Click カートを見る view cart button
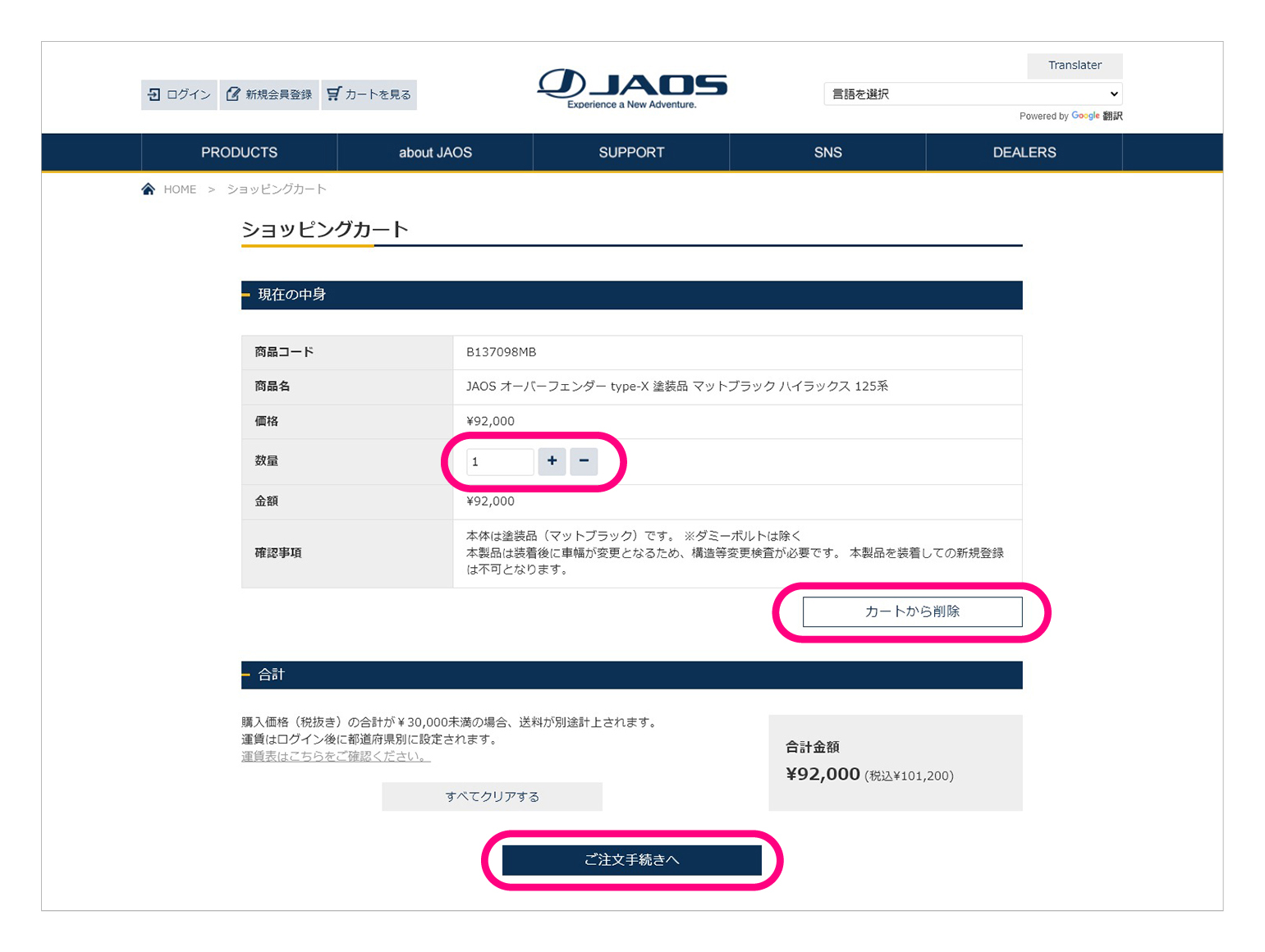 (369, 94)
